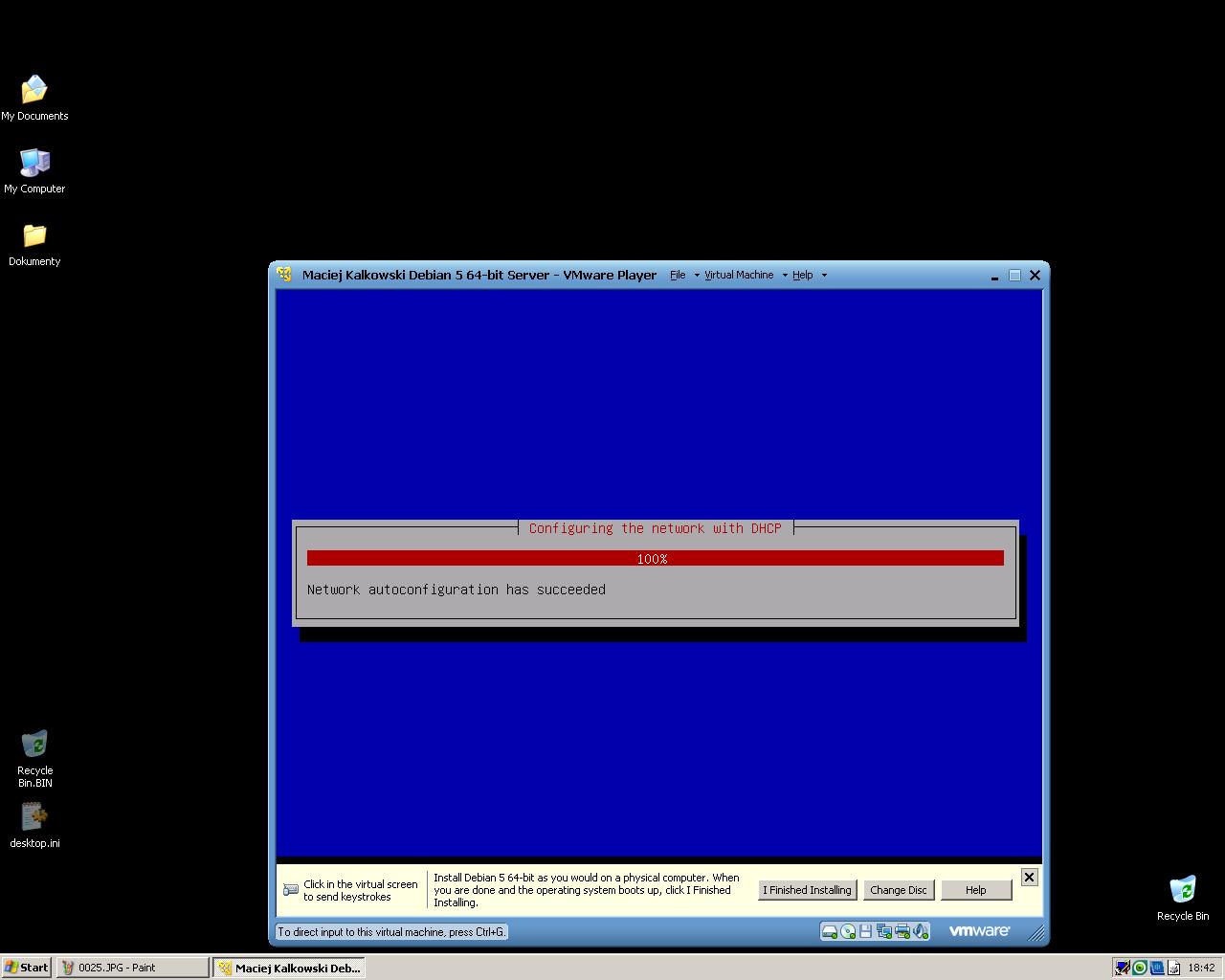Click the printer device icon
This screenshot has width=1225, height=980.
tap(902, 931)
